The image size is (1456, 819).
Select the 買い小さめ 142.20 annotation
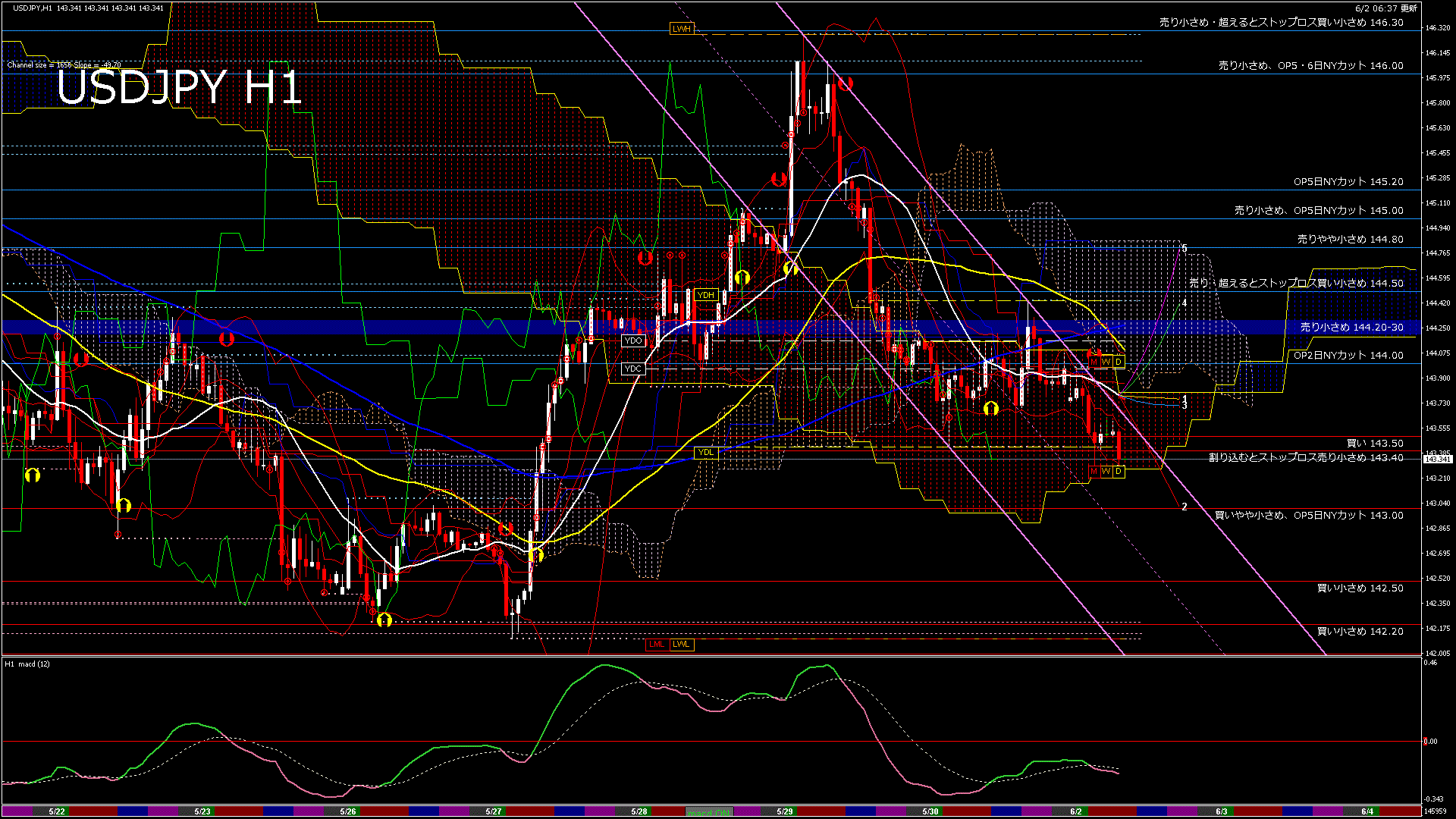pyautogui.click(x=1360, y=632)
